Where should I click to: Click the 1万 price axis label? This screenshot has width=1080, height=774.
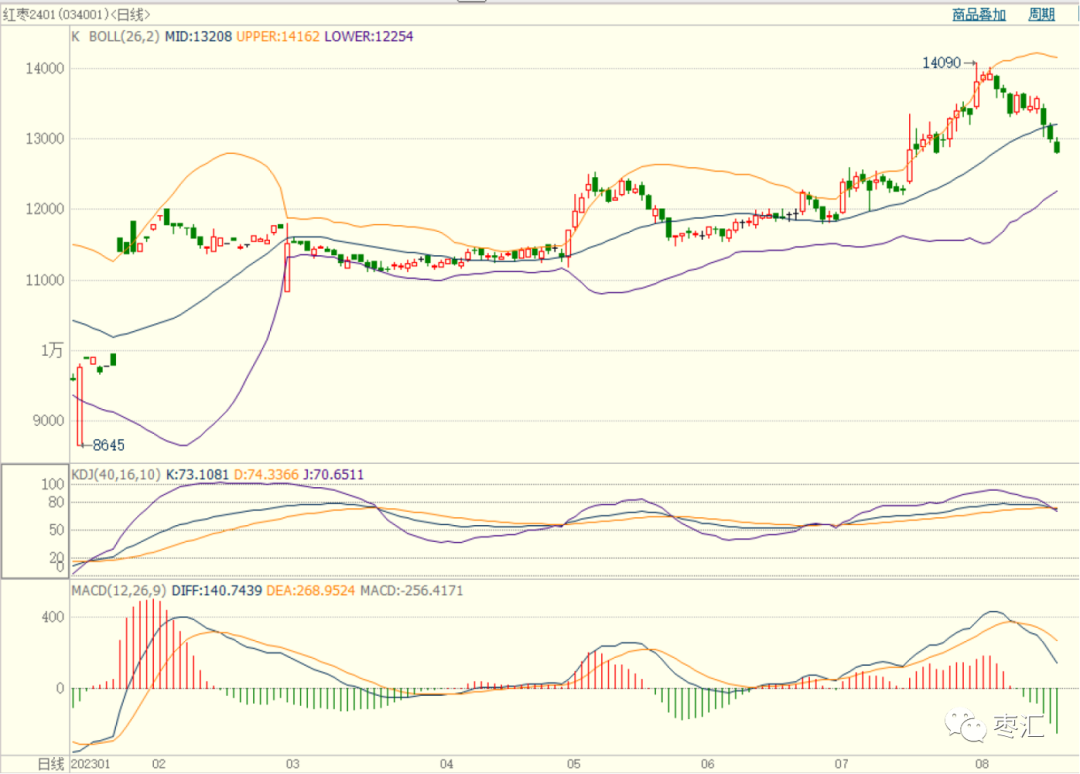click(x=52, y=351)
